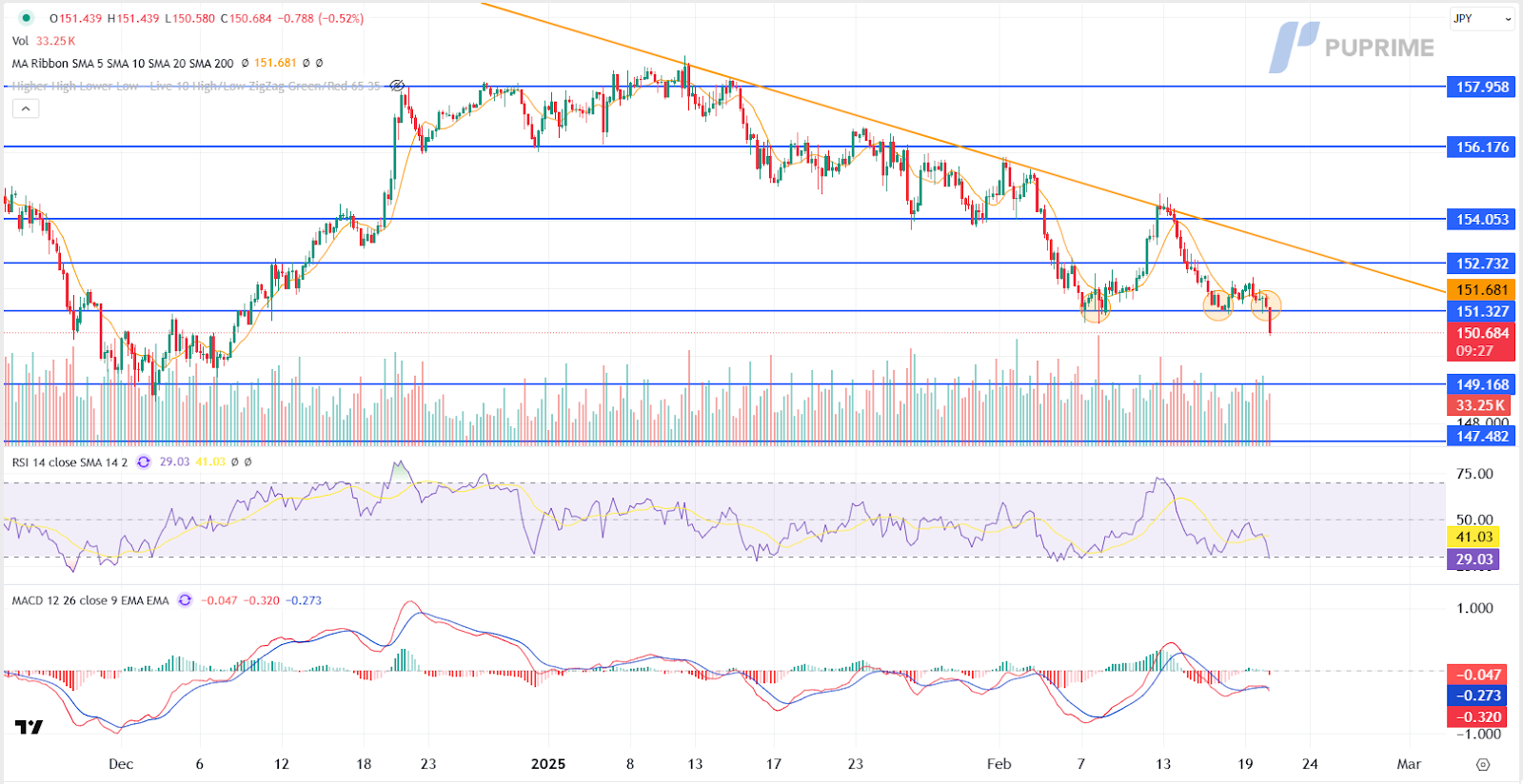Click the Mar label on the time axis
This screenshot has height=784, width=1523.
1409,764
